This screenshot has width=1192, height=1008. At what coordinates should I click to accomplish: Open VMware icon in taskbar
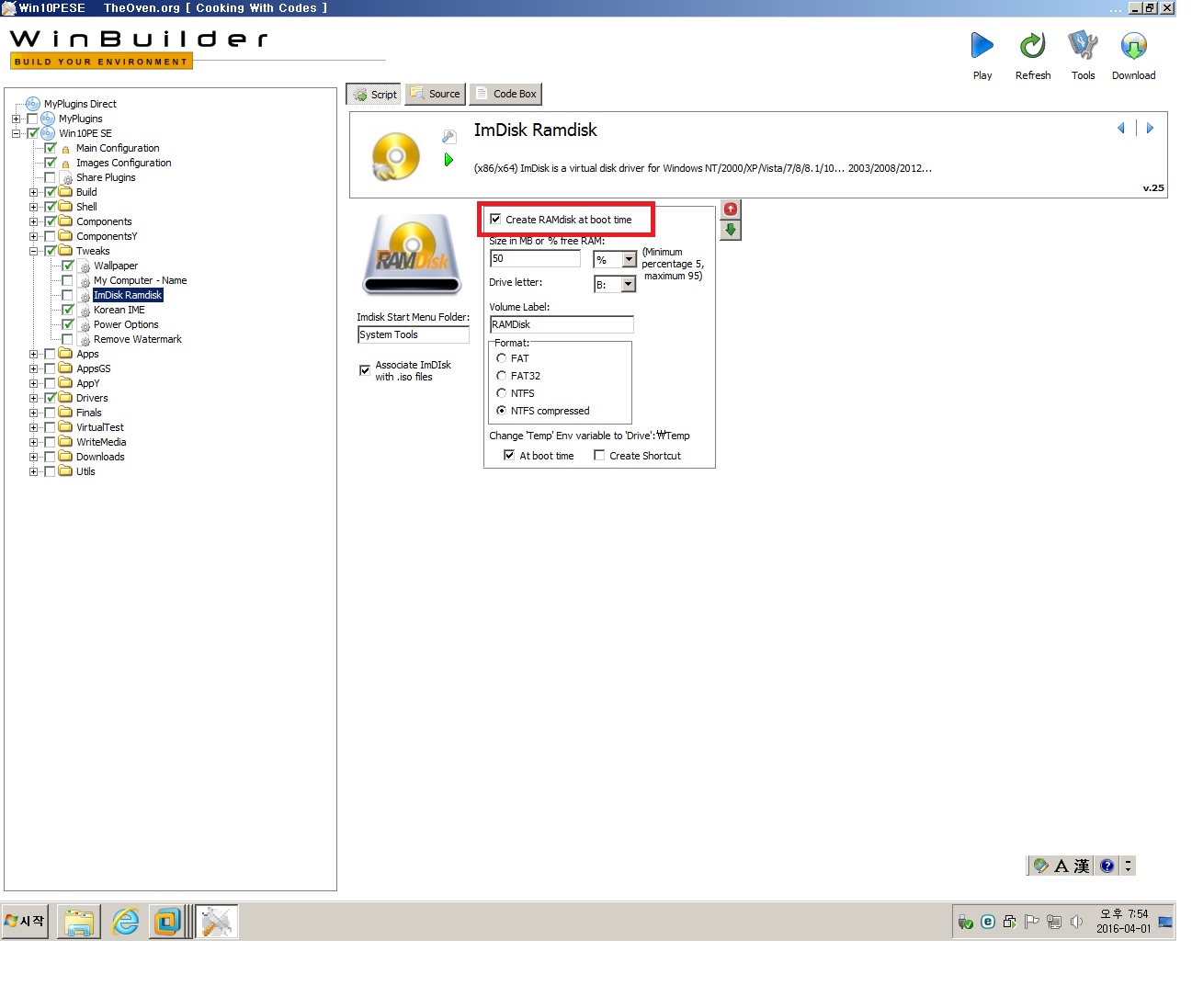[x=168, y=921]
